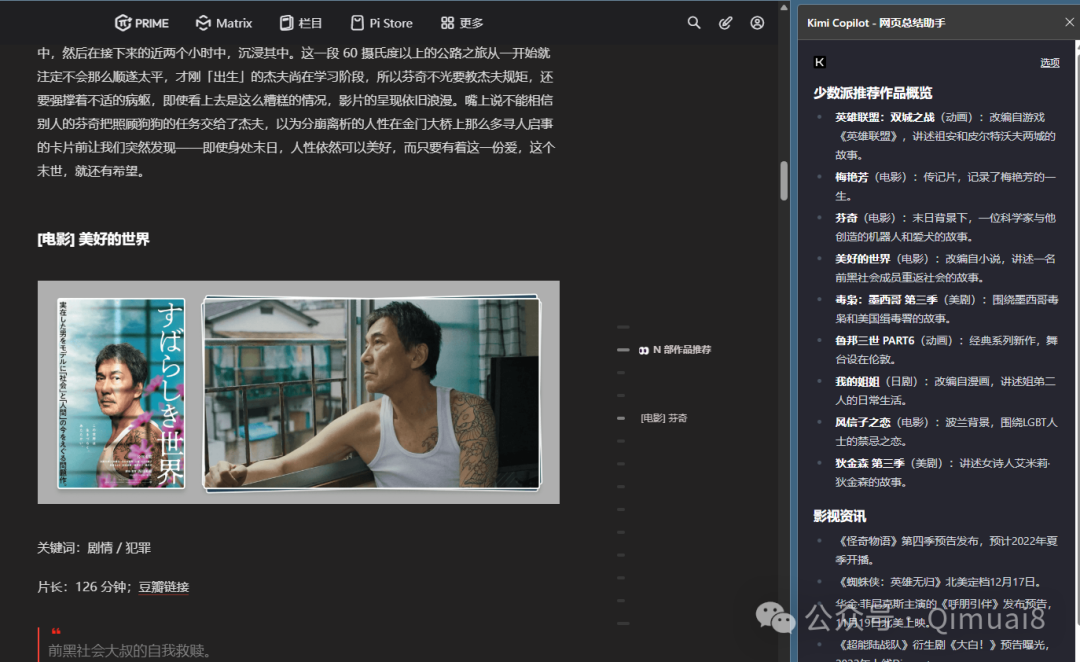
Task: Select 梅艳芳 summary item
Action: point(945,187)
